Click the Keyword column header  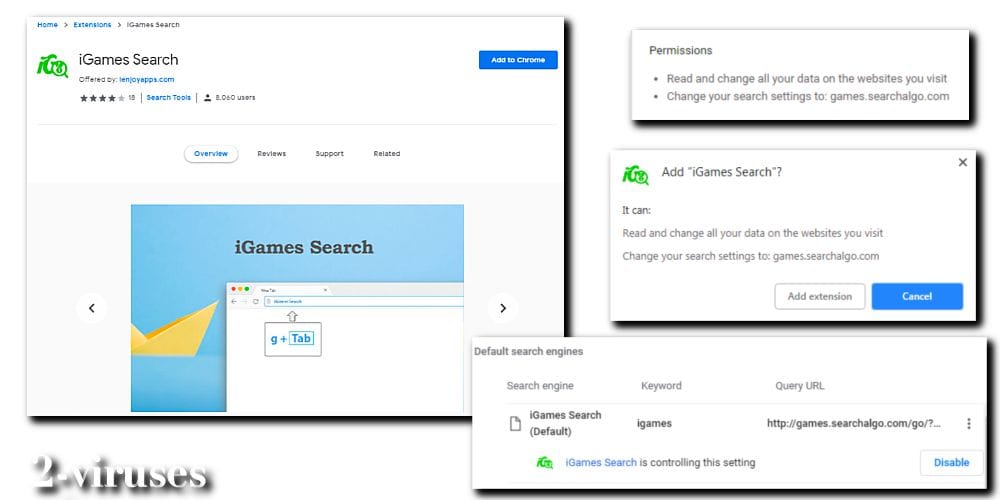coord(661,386)
